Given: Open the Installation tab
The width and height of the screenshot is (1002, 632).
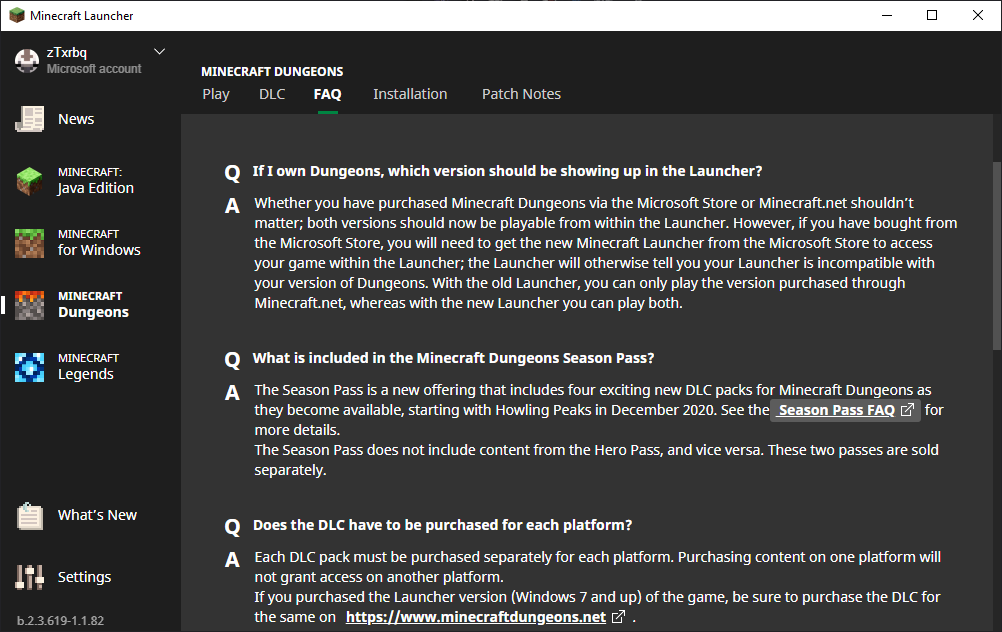Looking at the screenshot, I should click(x=410, y=94).
